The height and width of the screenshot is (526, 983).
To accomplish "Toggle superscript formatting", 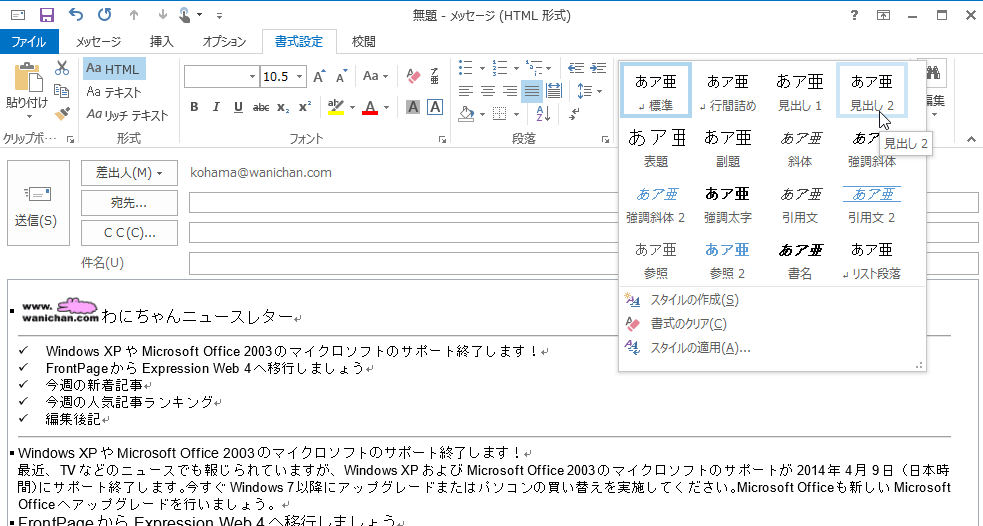I will pos(305,107).
